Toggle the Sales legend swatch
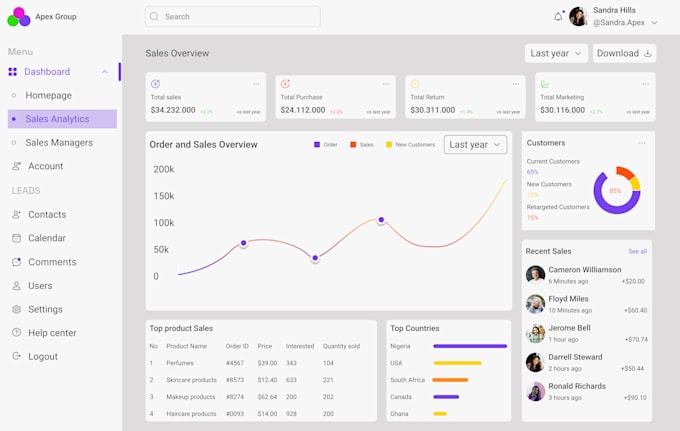680x431 pixels. coord(353,144)
